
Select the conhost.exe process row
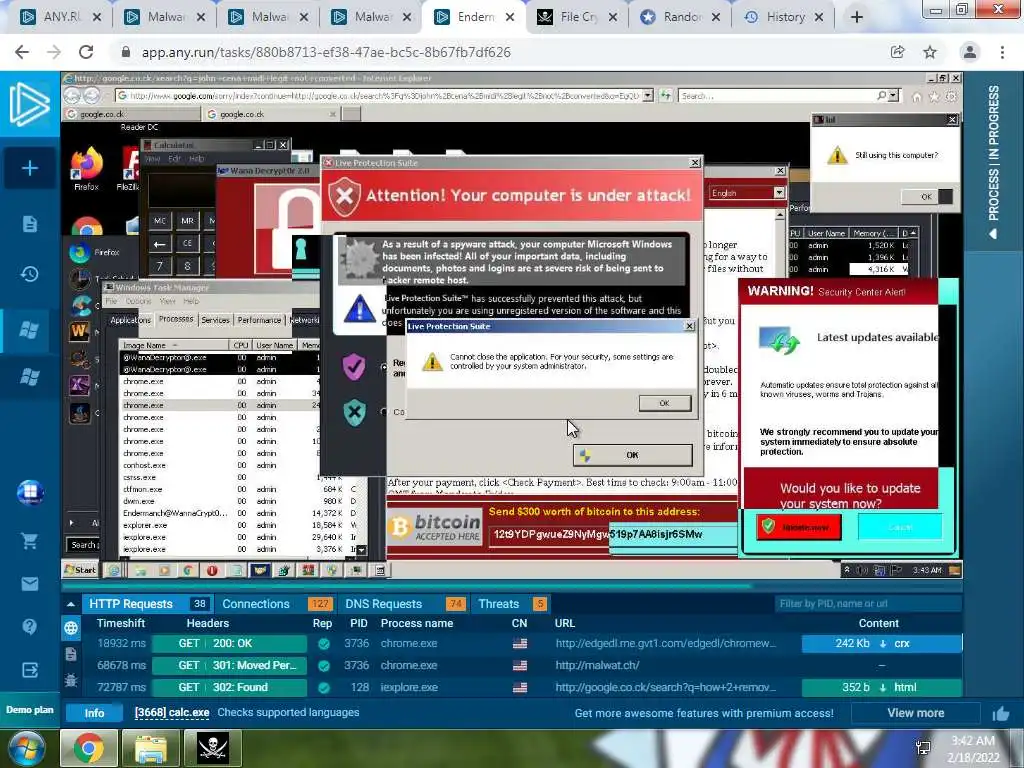pos(219,465)
